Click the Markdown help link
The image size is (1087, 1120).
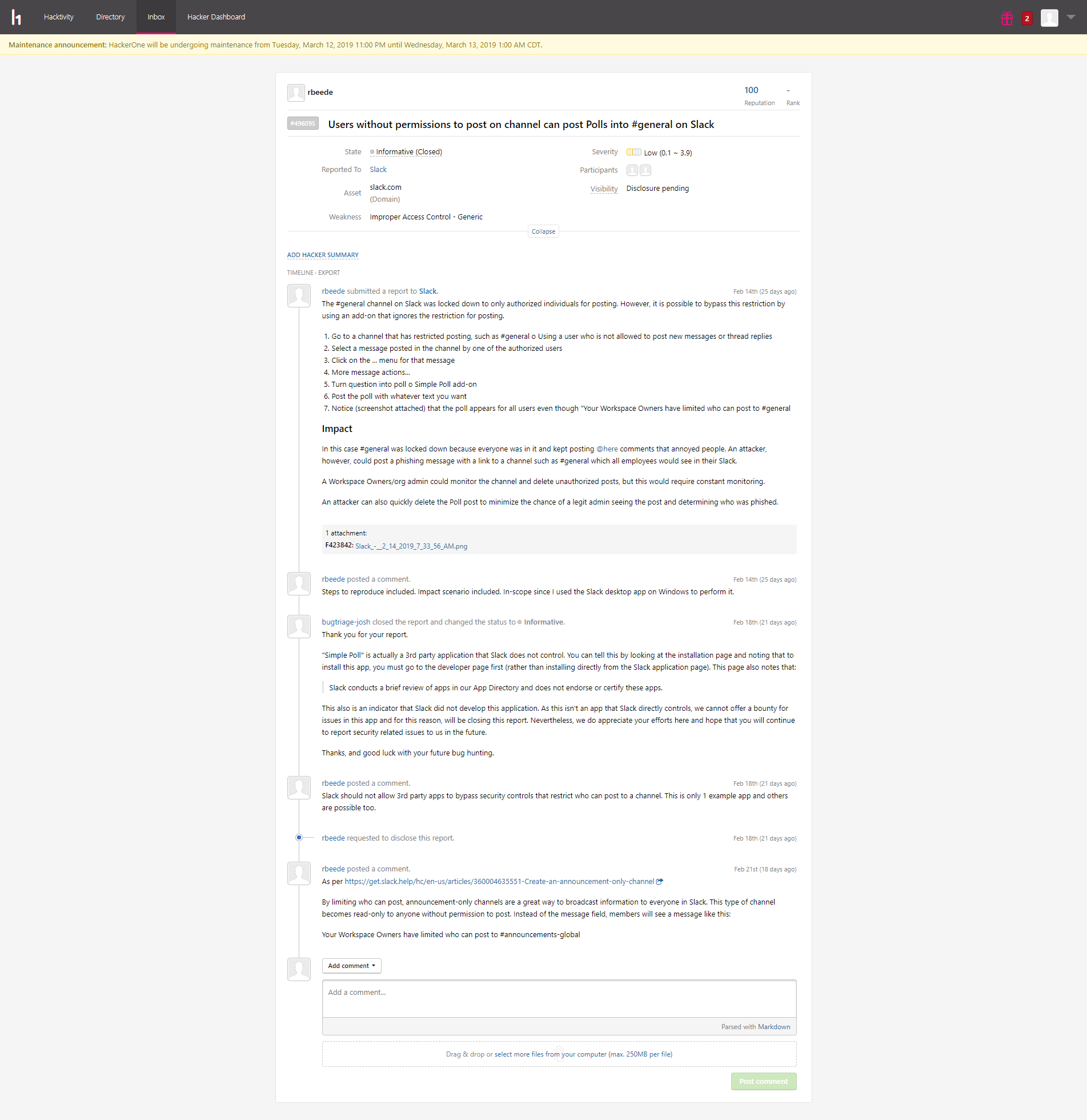point(774,1027)
